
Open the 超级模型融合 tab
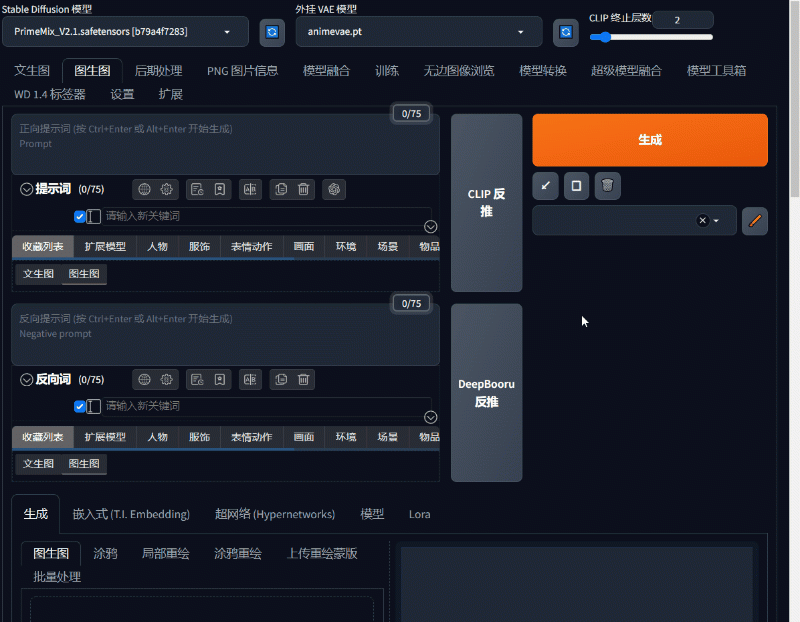click(626, 70)
